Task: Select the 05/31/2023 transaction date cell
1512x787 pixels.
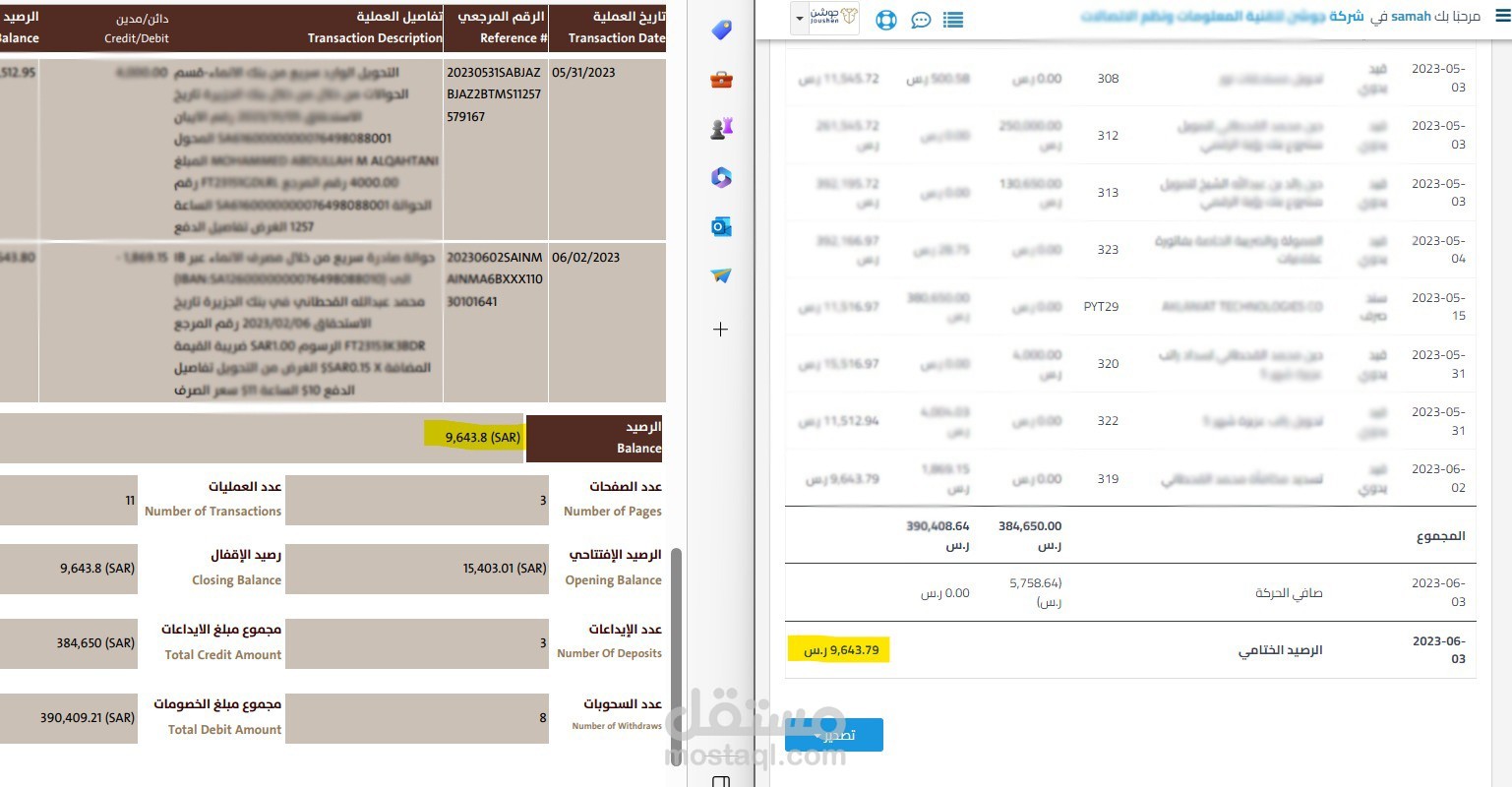Action: pos(583,73)
